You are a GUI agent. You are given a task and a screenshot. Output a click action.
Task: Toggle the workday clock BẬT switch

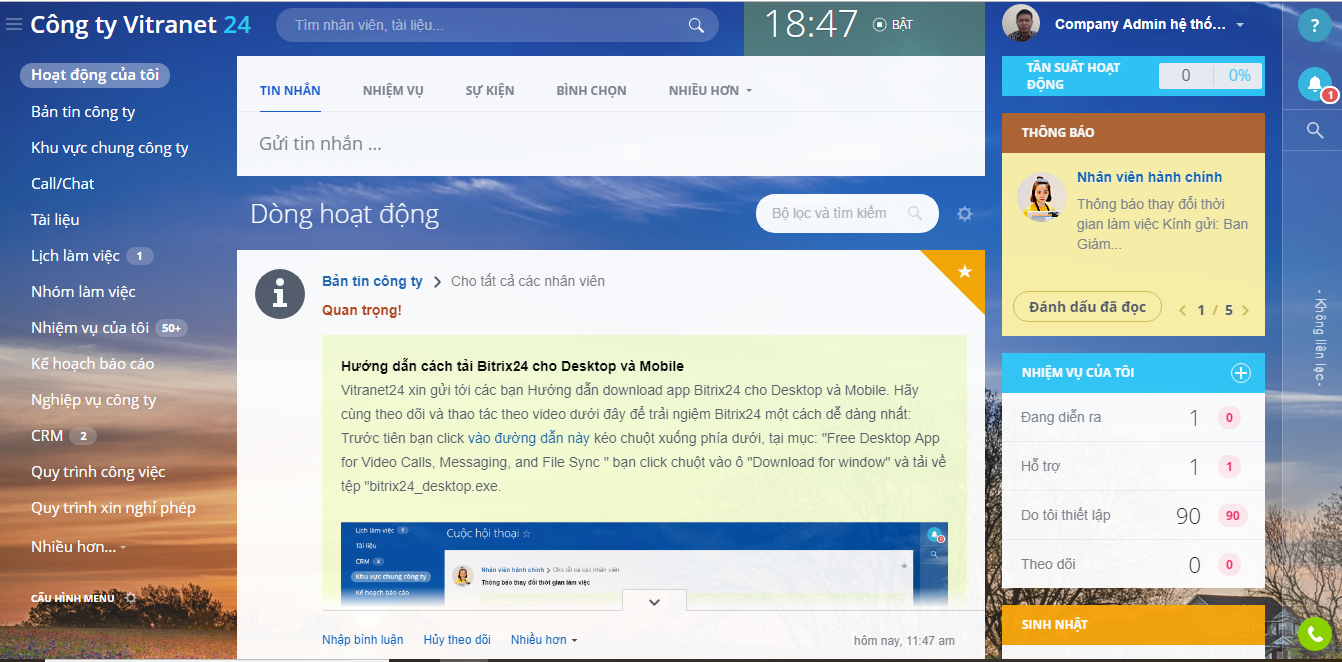click(892, 25)
